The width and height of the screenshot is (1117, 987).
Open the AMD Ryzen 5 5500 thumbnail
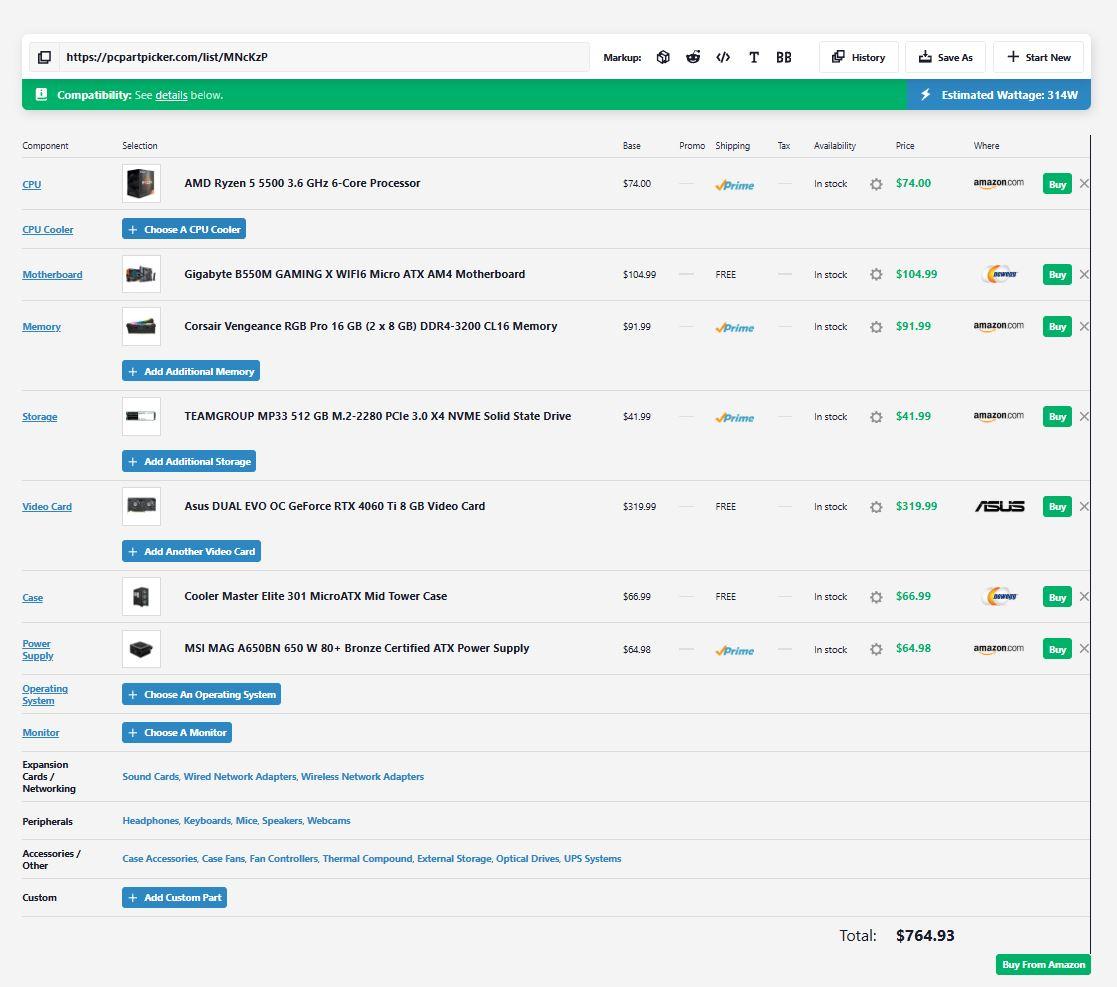click(x=141, y=184)
